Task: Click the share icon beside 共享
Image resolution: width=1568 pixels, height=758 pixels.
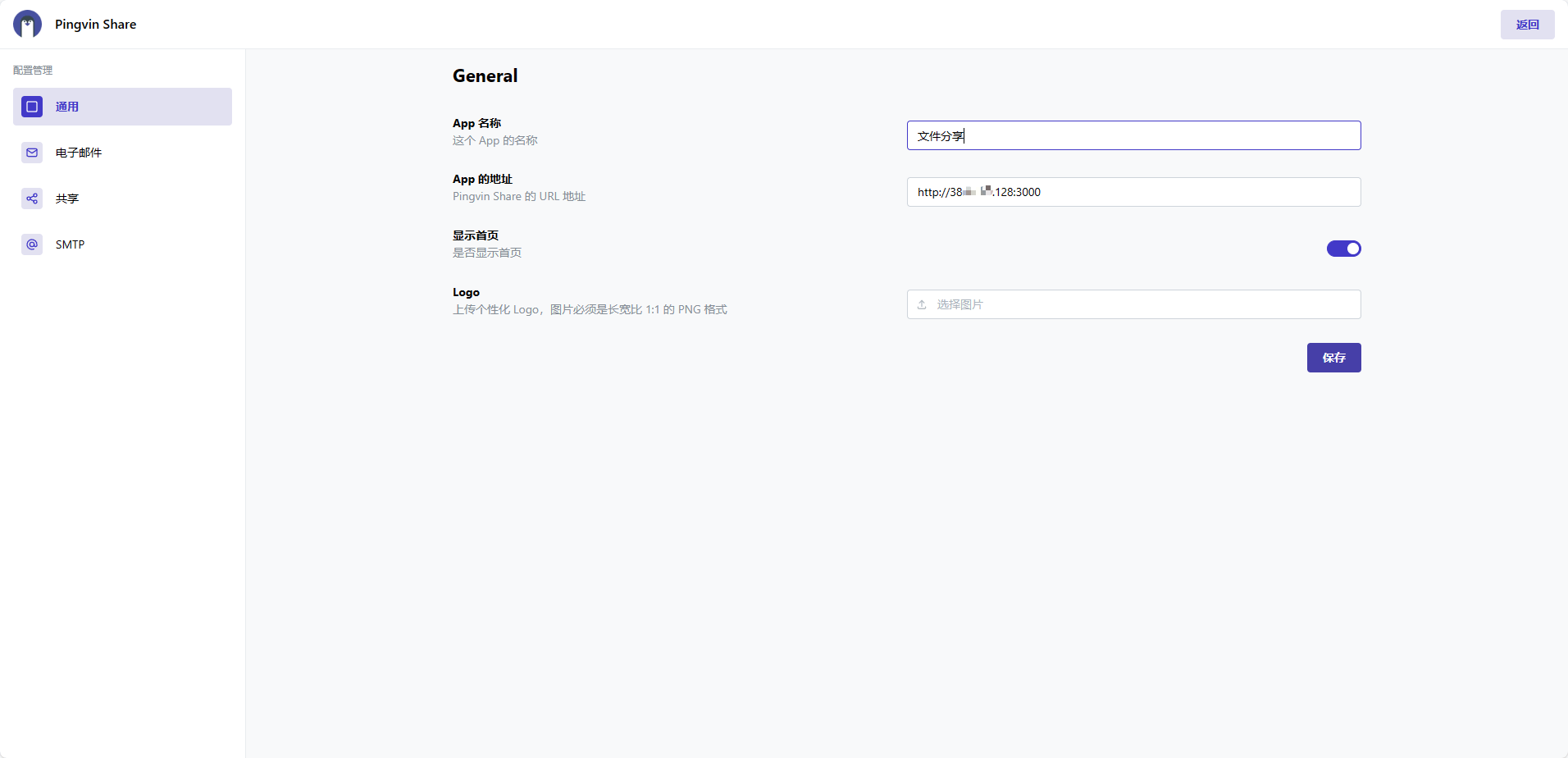Action: pos(32,199)
